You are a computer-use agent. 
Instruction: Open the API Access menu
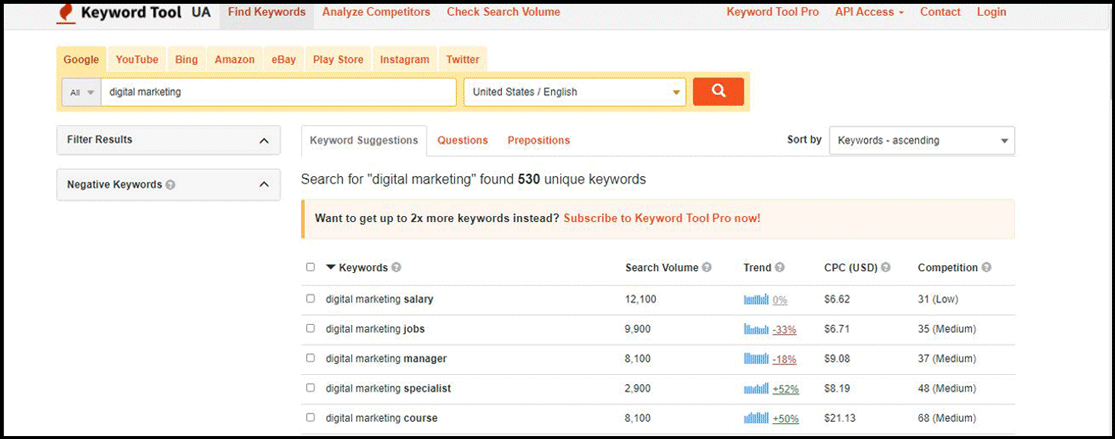[869, 12]
